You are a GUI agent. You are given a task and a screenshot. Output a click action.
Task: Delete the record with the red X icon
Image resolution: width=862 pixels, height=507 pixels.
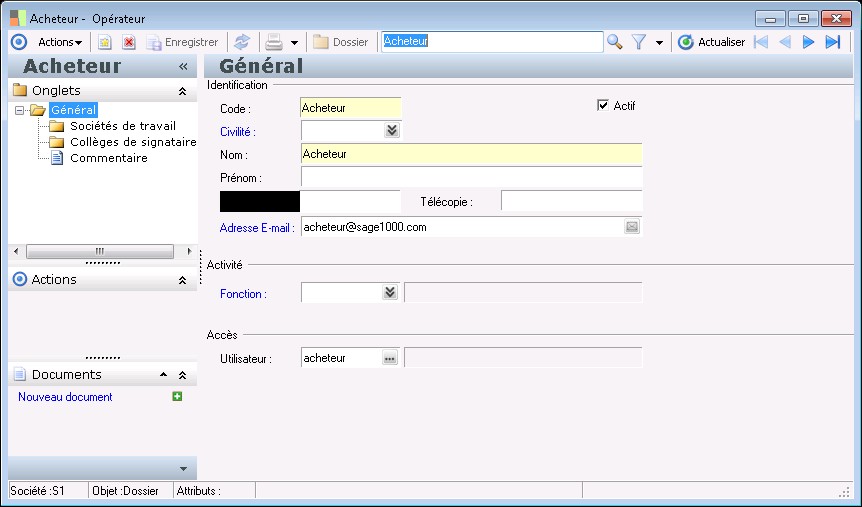click(129, 42)
